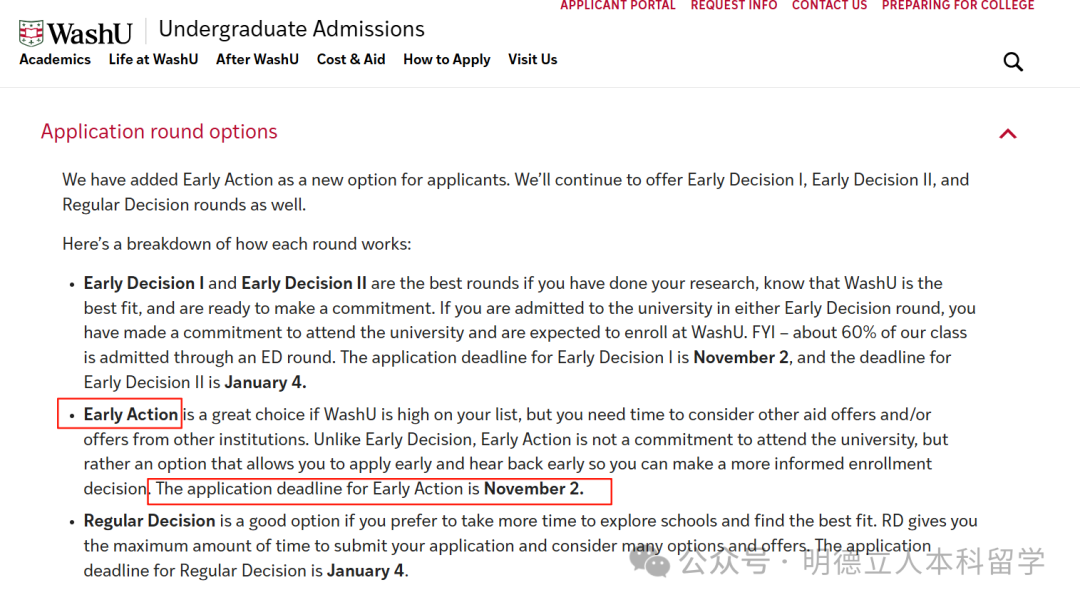This screenshot has height=605, width=1080.
Task: Choose the Cost & Aid menu
Action: [x=351, y=59]
